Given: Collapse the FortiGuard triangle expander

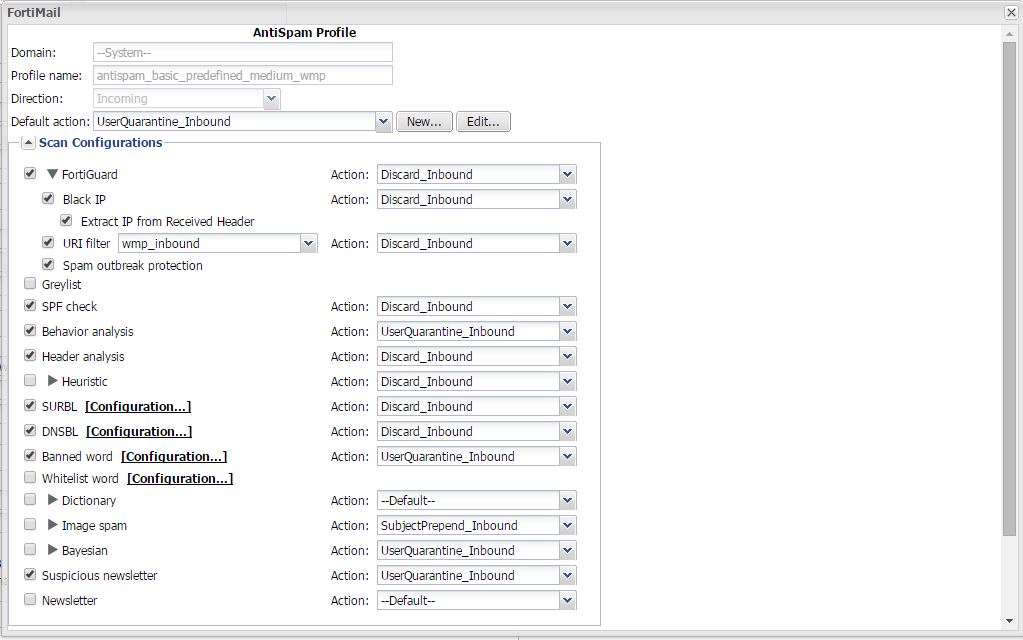Looking at the screenshot, I should (53, 174).
